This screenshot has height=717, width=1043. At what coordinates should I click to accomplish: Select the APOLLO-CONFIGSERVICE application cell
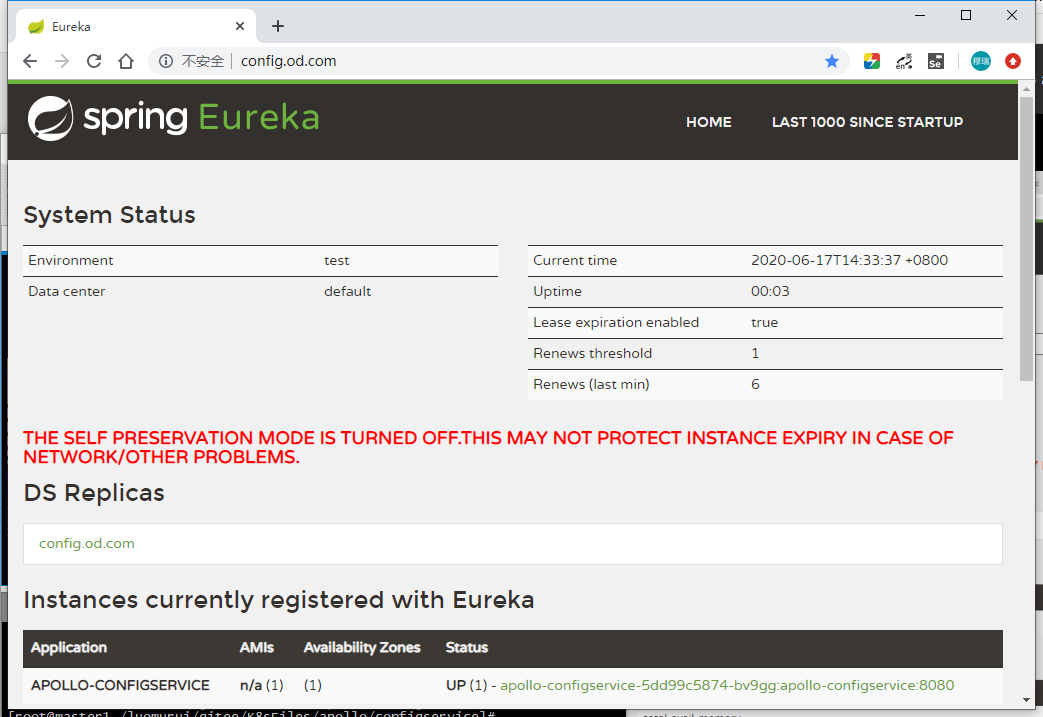pos(120,685)
